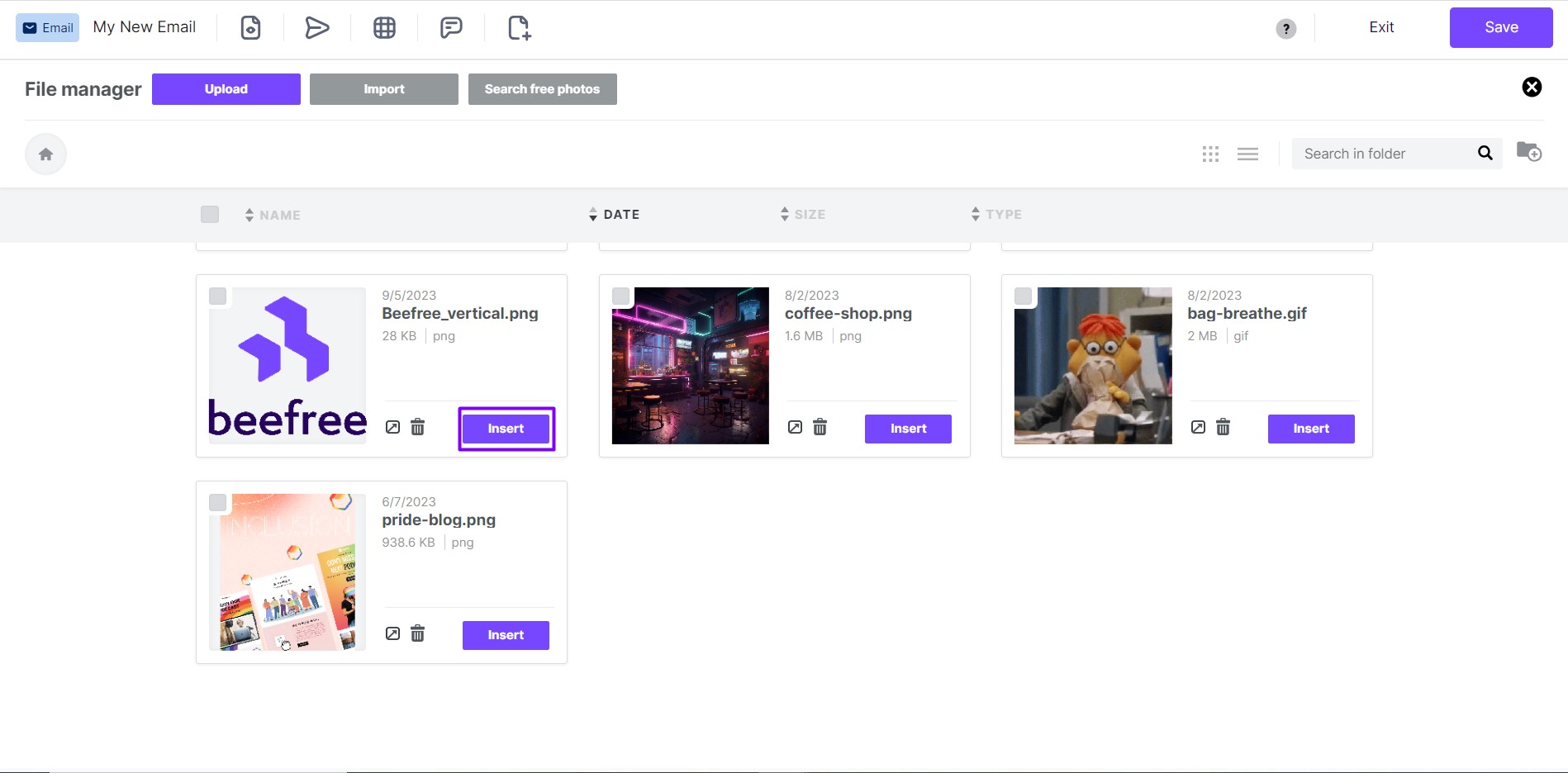The image size is (1568, 773).
Task: Save the email with Save button
Action: coord(1501,27)
